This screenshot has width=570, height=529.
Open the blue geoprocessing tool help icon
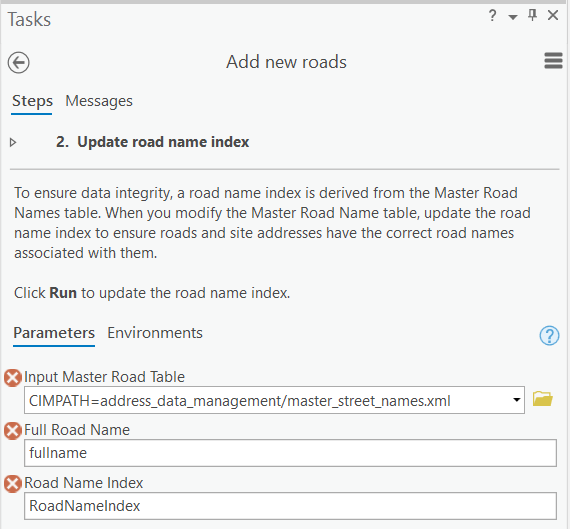[549, 335]
